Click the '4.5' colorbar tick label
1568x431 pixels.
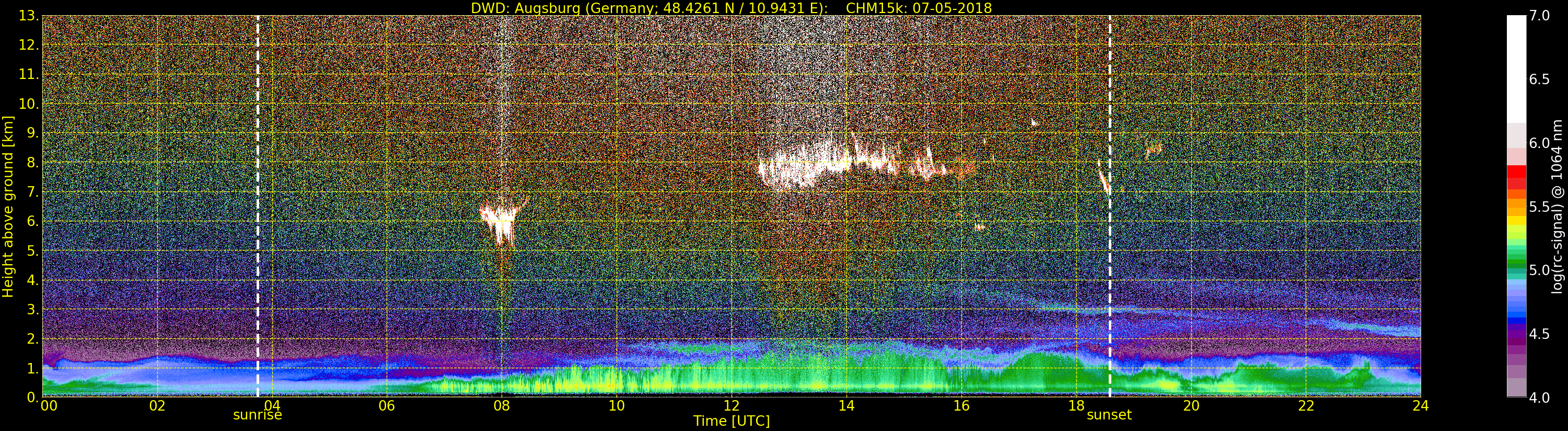coord(1539,335)
